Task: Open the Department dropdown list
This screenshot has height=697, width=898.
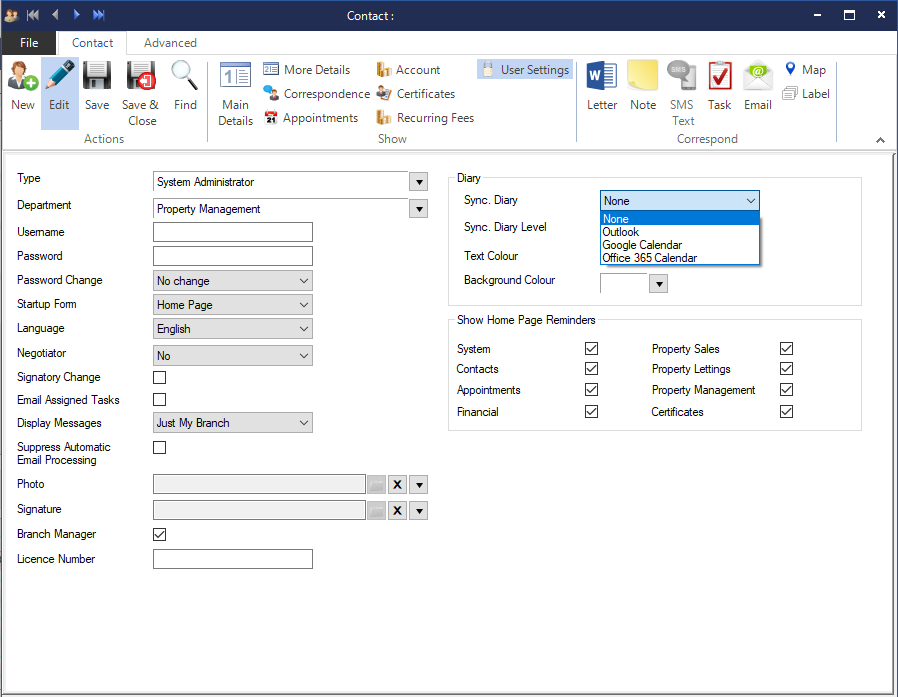Action: click(x=418, y=209)
